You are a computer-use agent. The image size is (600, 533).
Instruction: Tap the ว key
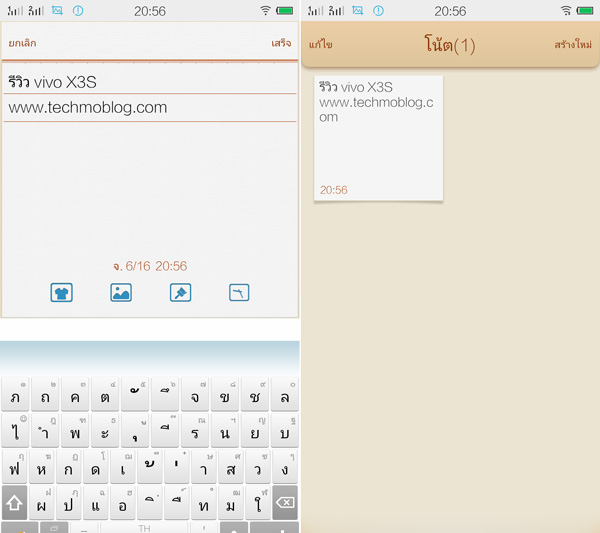258,466
